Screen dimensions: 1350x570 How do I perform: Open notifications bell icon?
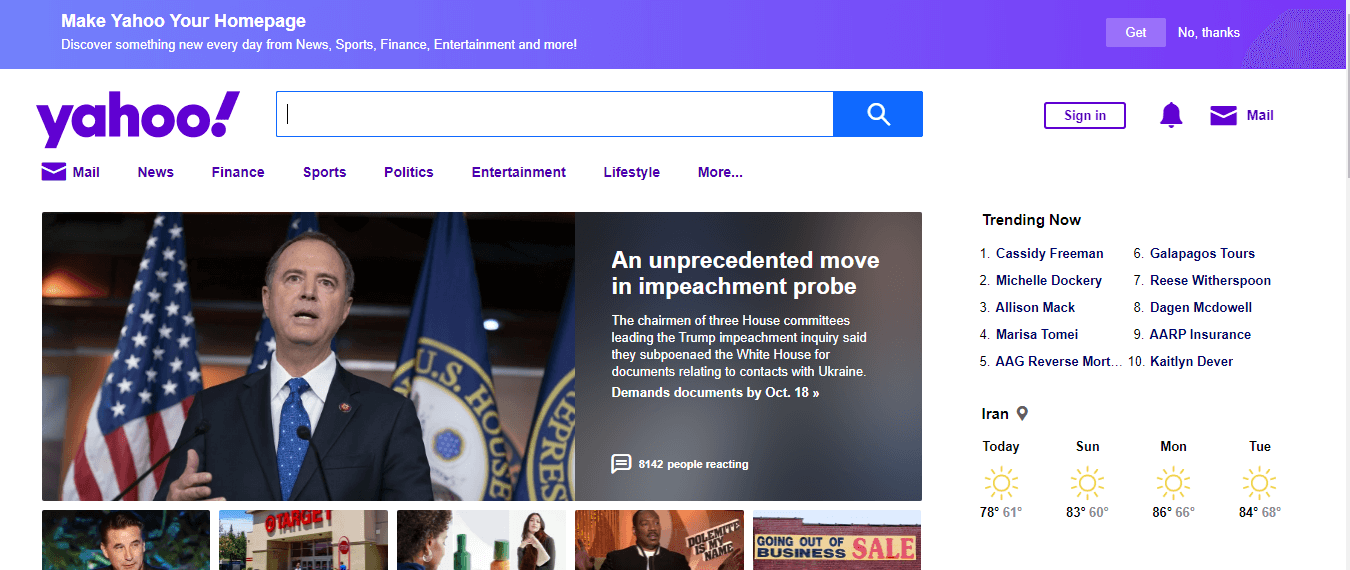tap(1171, 115)
